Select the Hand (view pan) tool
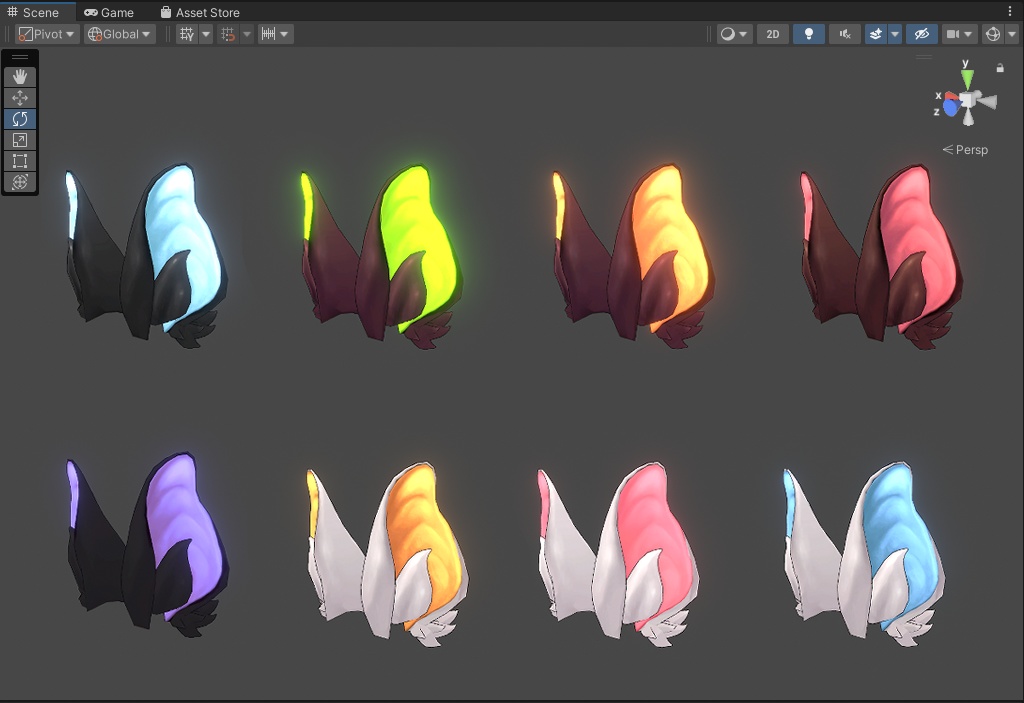The width and height of the screenshot is (1024, 703). click(20, 76)
